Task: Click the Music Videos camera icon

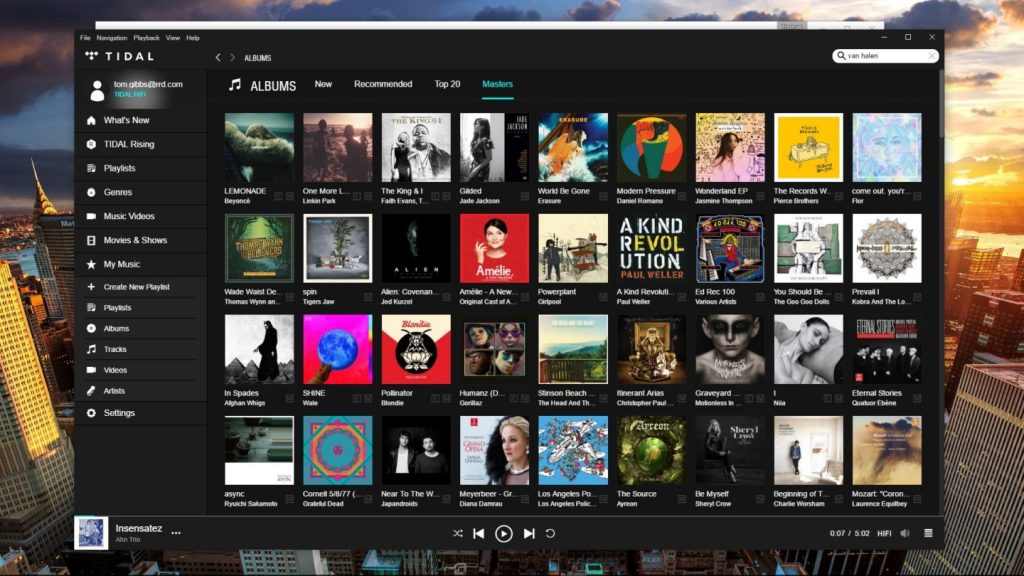Action: [91, 216]
